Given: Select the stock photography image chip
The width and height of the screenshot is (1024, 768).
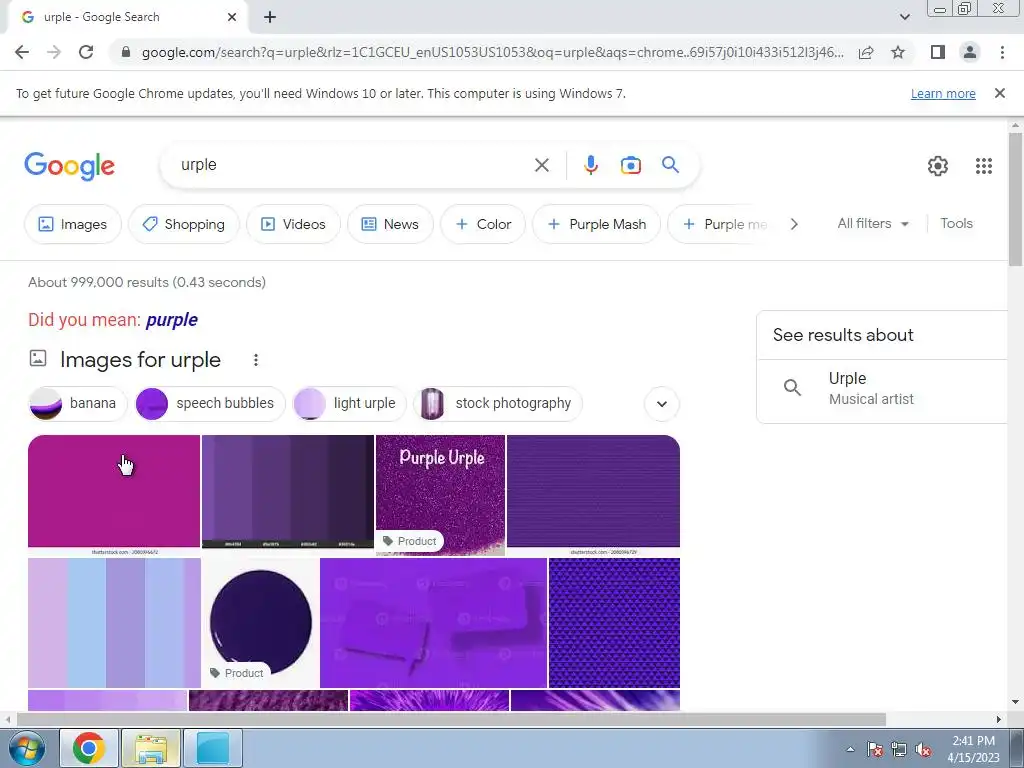Looking at the screenshot, I should point(498,404).
